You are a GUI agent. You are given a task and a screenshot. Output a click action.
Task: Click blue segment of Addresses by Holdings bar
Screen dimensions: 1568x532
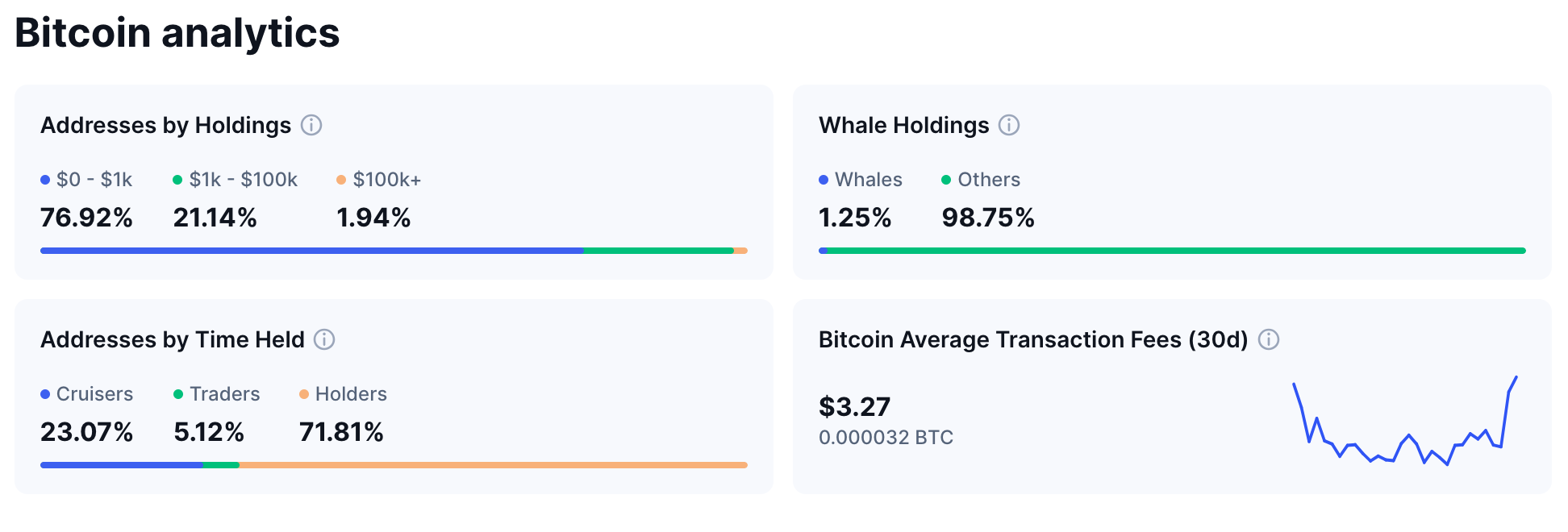[311, 251]
